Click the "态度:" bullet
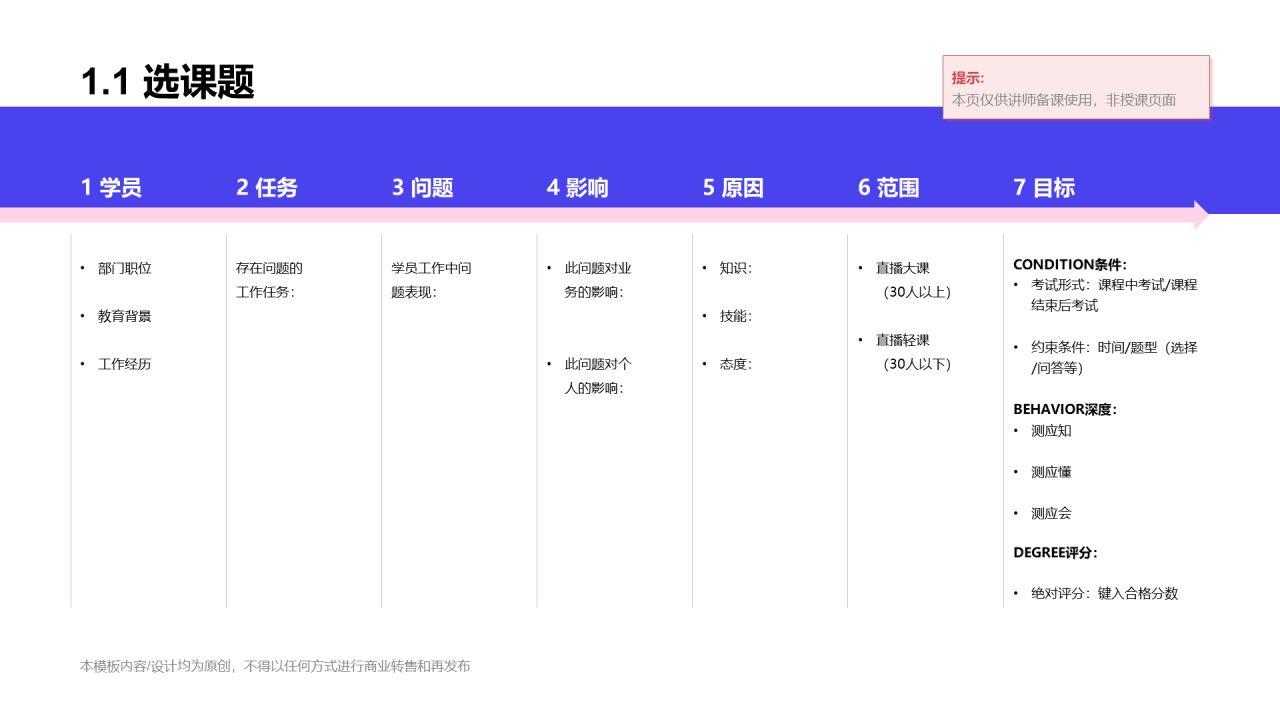The image size is (1280, 720). tap(736, 364)
